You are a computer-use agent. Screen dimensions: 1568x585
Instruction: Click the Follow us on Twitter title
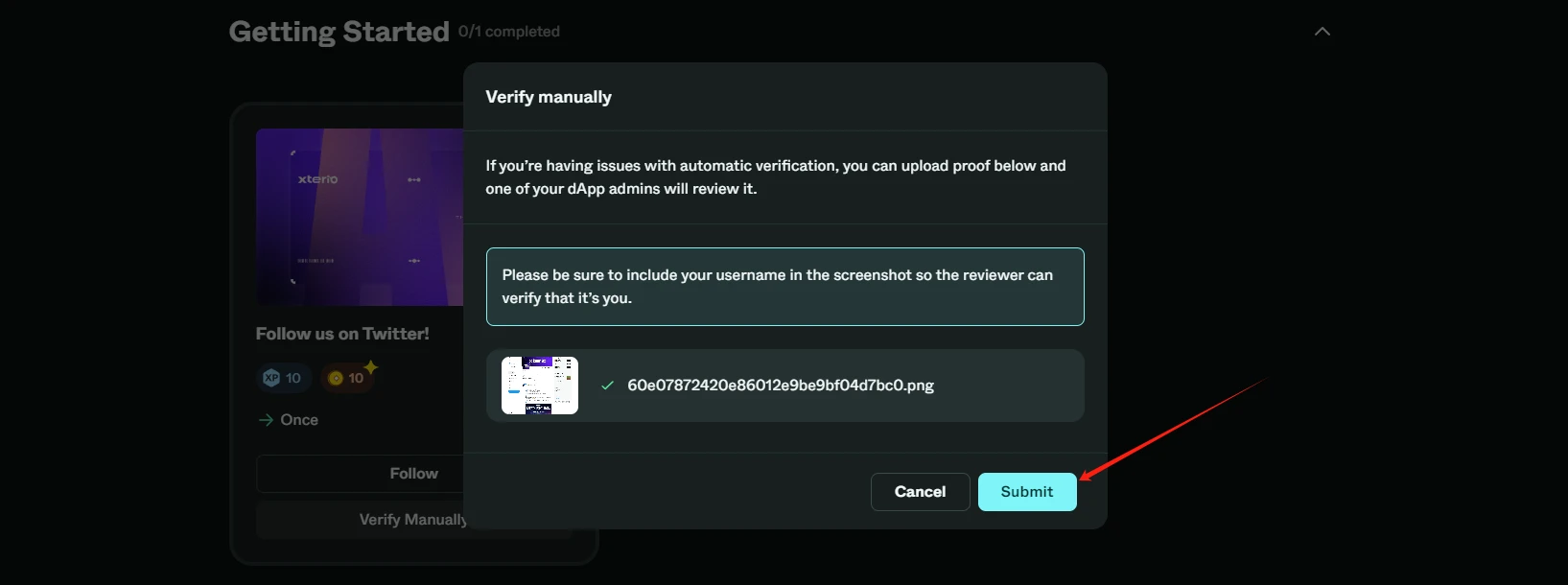(342, 334)
